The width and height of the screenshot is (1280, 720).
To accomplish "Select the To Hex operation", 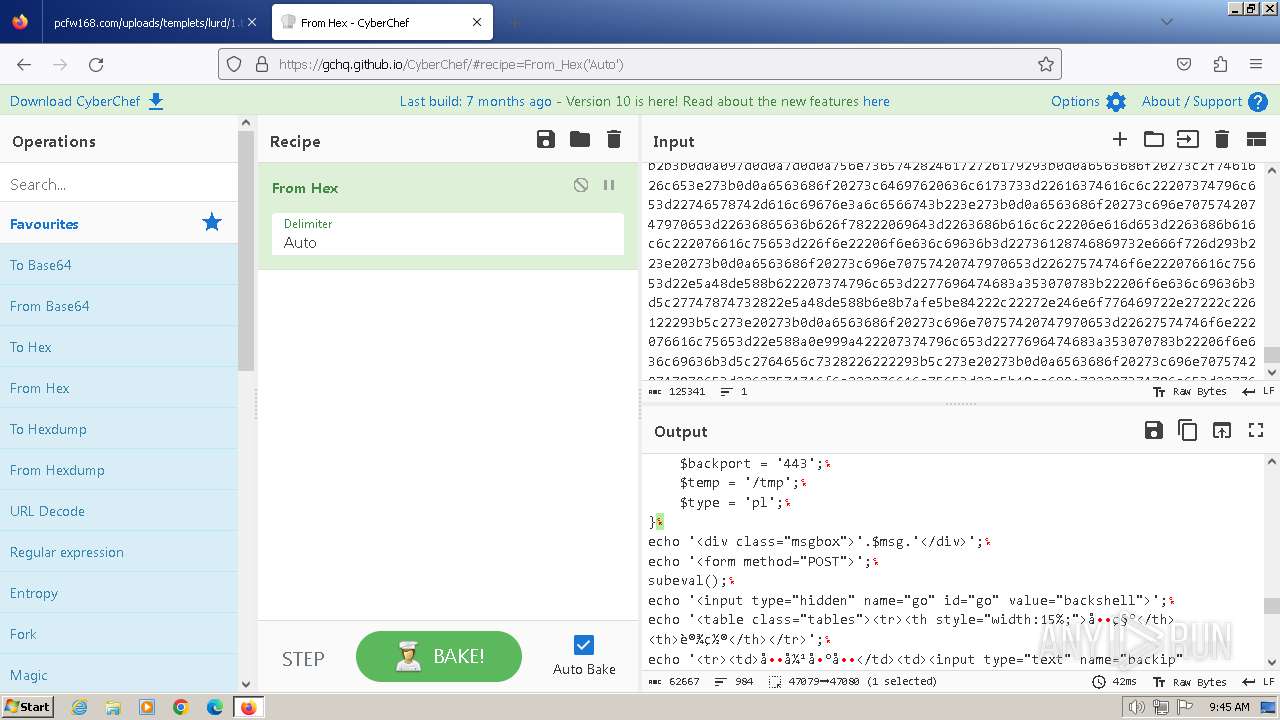I will click(x=119, y=347).
